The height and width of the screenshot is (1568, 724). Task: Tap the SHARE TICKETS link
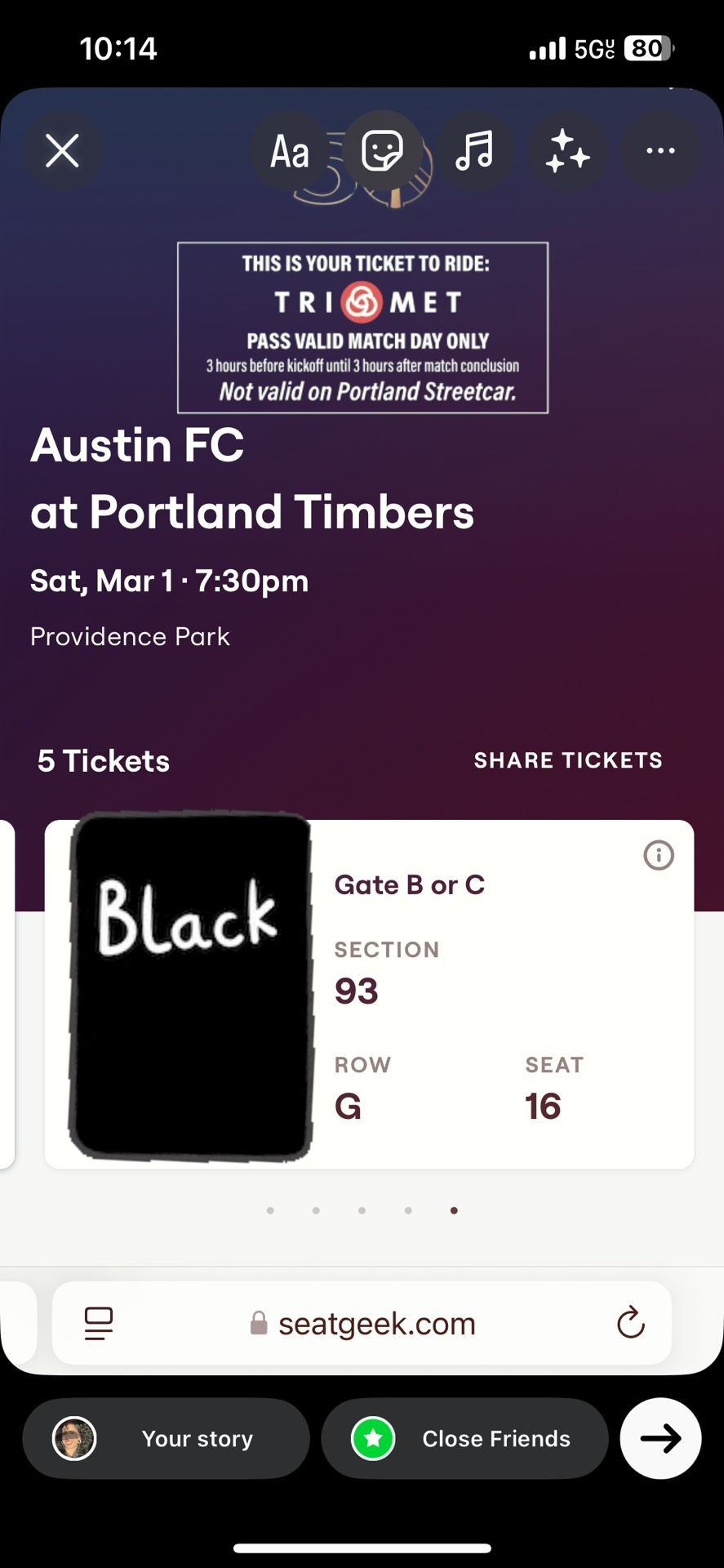(x=568, y=760)
